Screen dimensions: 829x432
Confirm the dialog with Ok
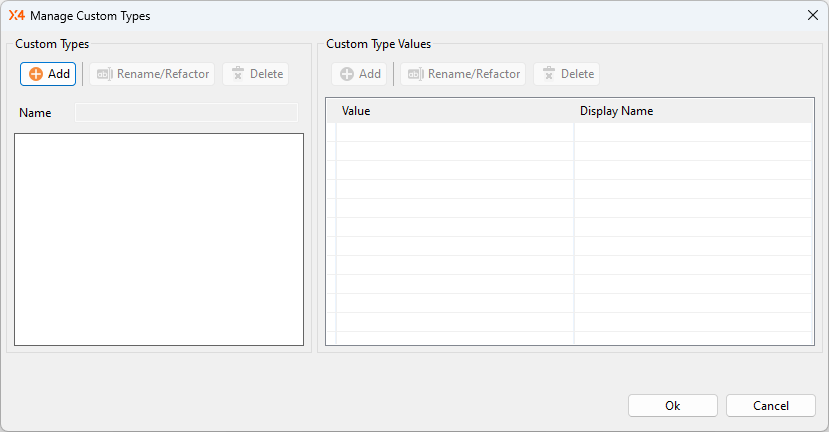672,406
